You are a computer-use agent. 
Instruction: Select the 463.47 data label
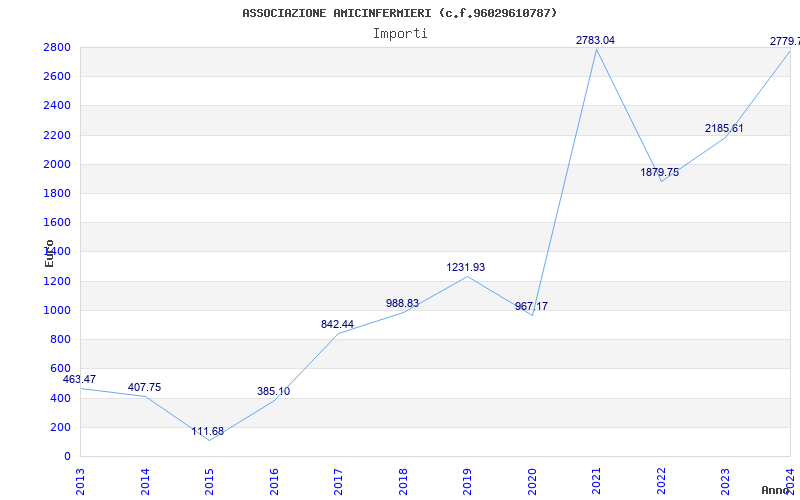tap(79, 380)
